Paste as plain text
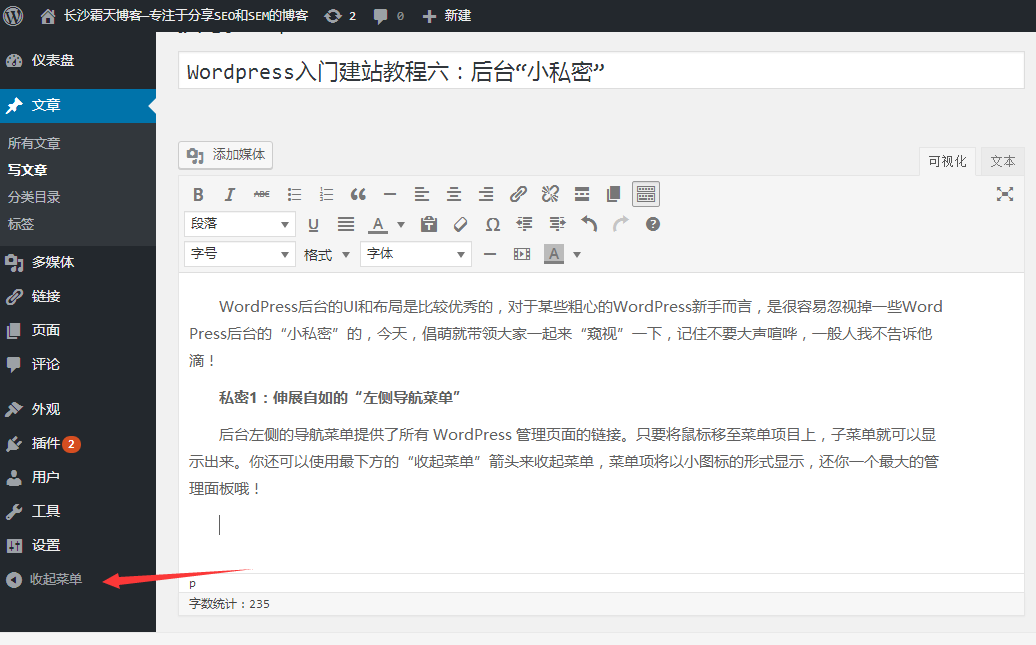1036x645 pixels. pos(429,225)
